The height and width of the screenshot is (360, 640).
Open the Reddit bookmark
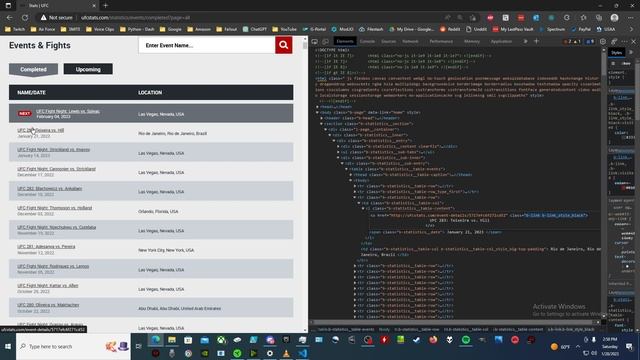tap(450, 29)
